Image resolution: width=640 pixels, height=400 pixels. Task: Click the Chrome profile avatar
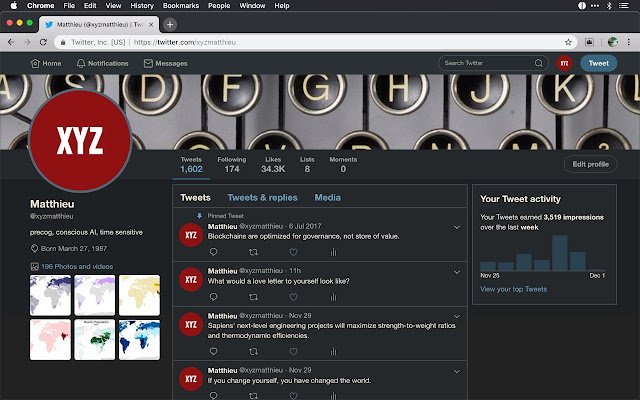point(613,42)
